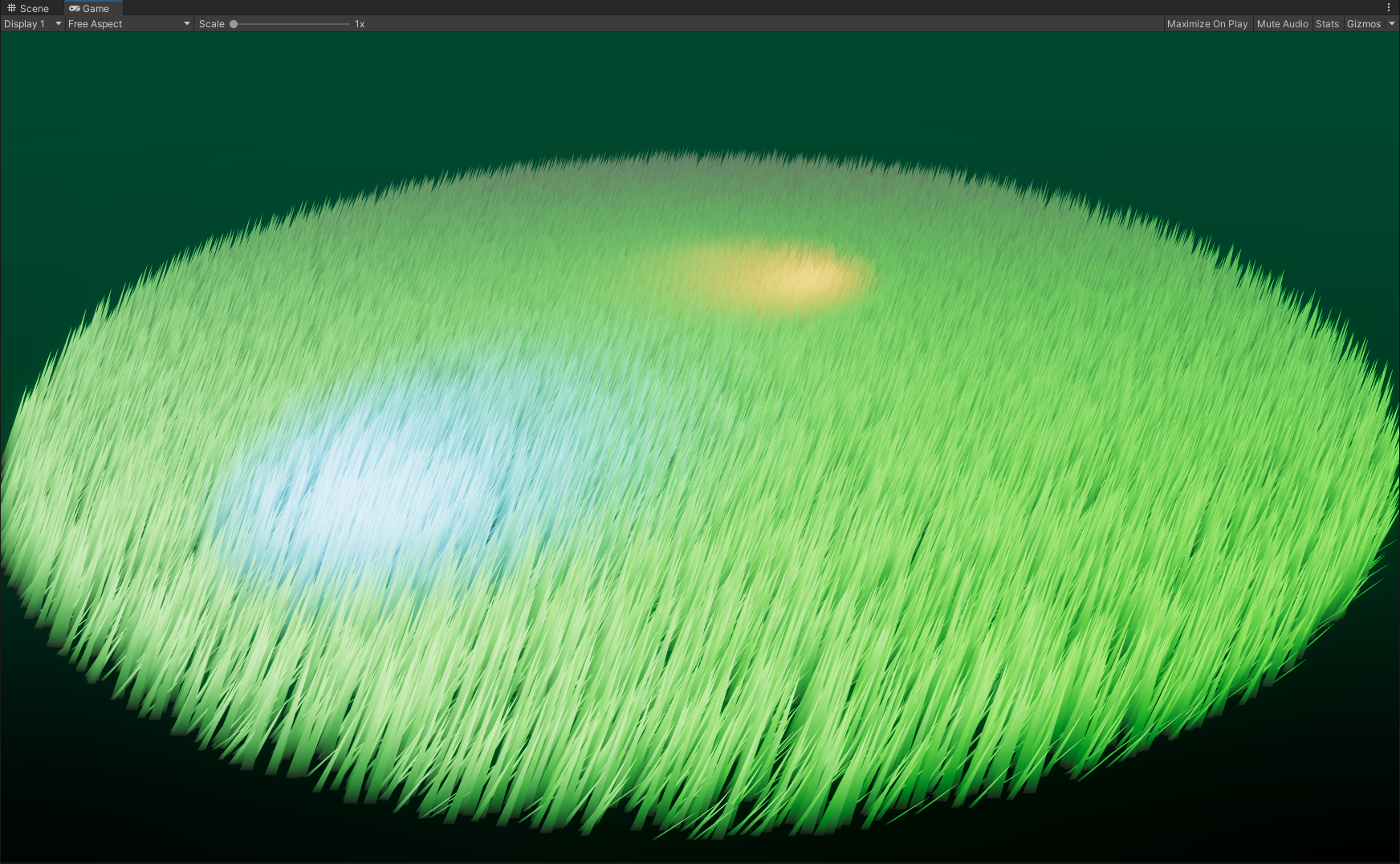The height and width of the screenshot is (864, 1400).
Task: Toggle the Stats overlay
Action: (1327, 24)
